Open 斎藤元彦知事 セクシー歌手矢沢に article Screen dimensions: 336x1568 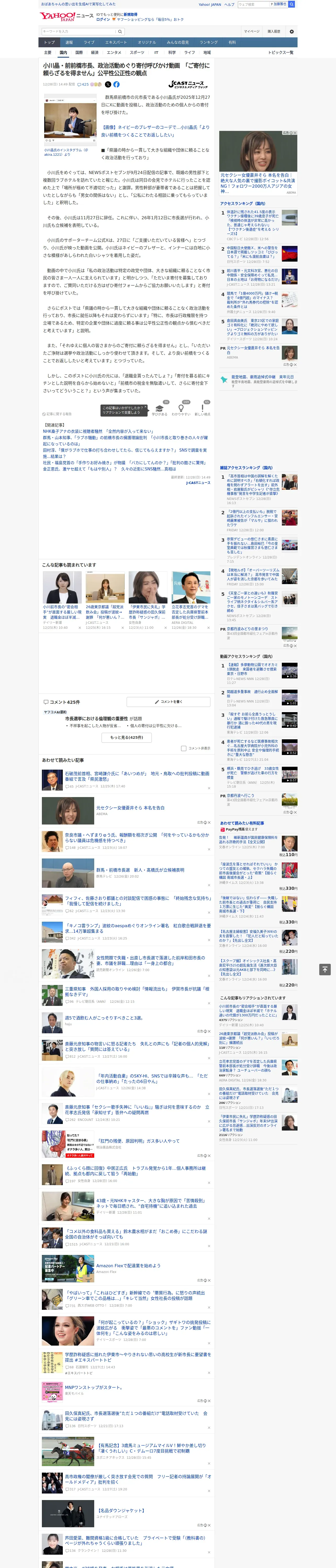137,1110
